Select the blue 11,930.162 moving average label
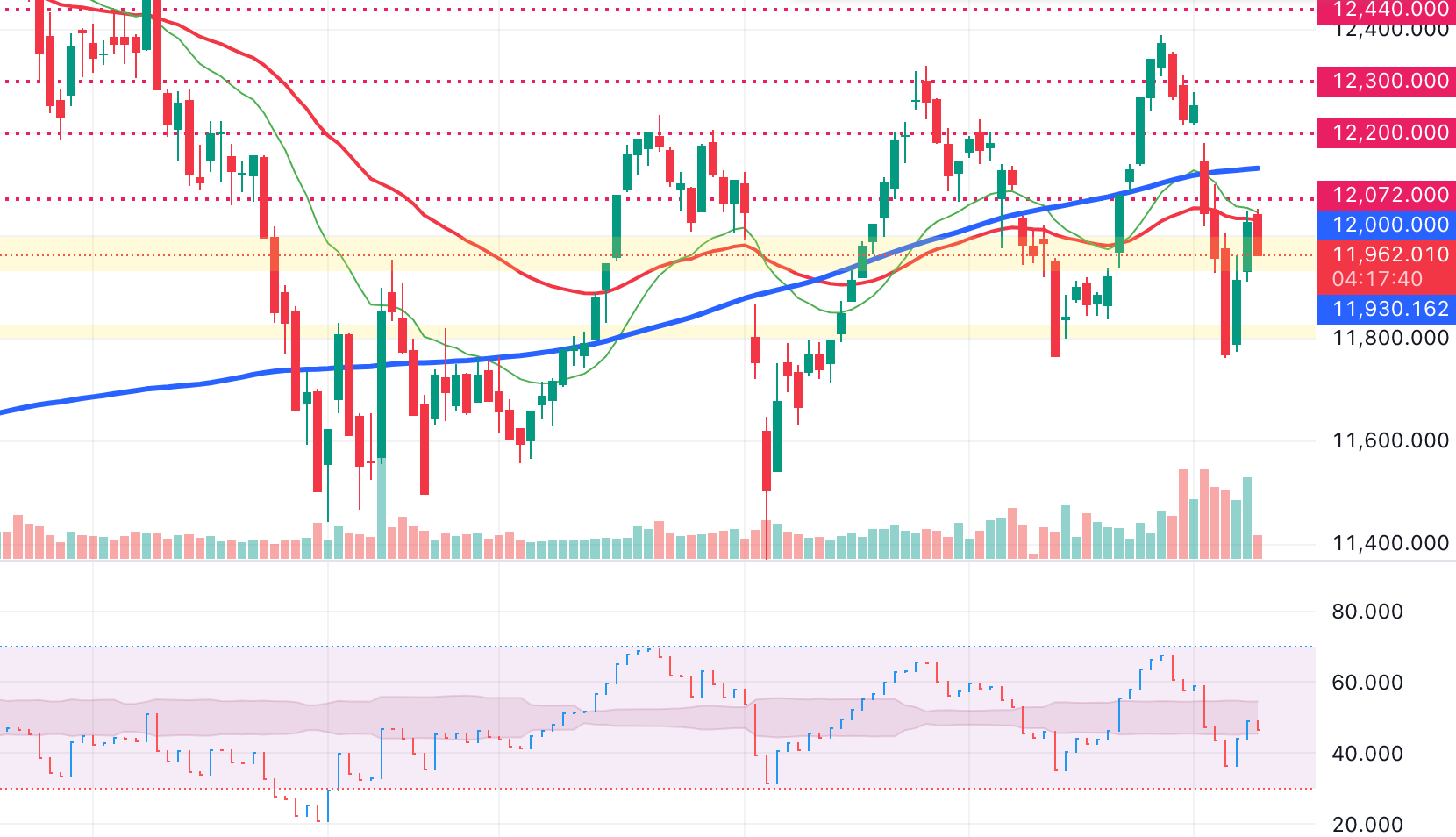Viewport: 1456px width, 837px height. coord(1389,309)
